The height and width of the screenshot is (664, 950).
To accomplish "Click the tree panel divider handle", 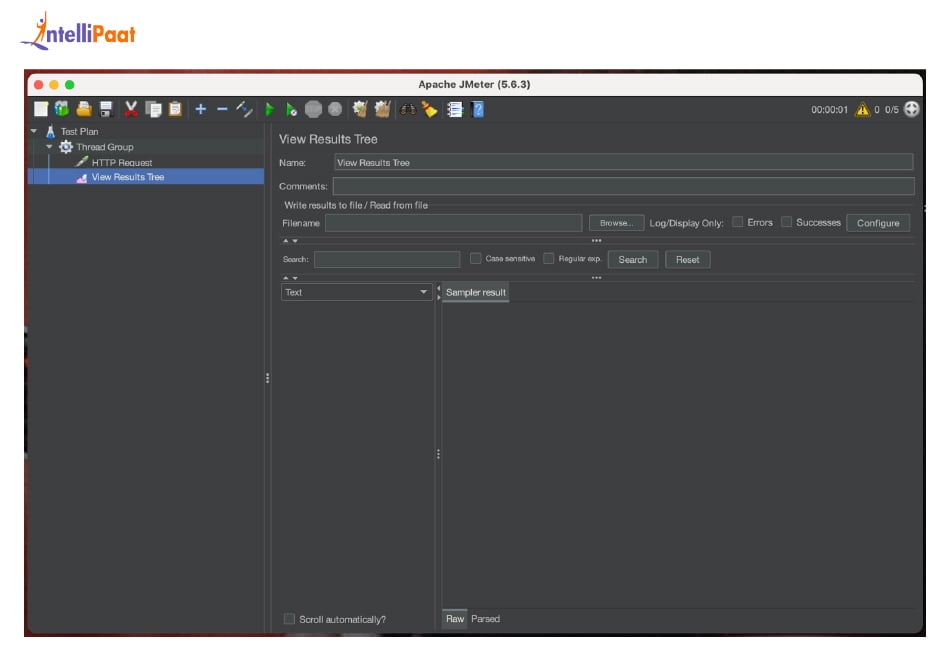I will (267, 378).
